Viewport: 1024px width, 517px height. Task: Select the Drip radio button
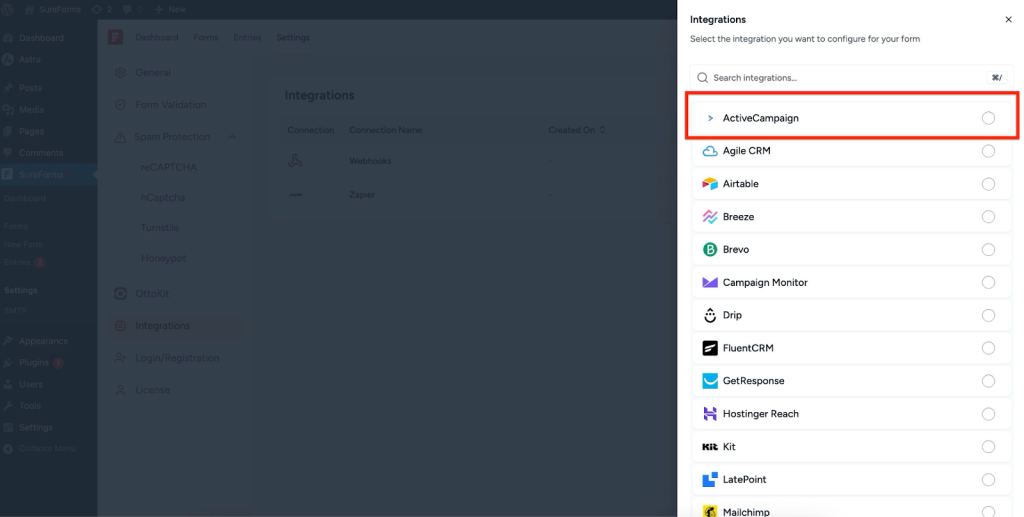[988, 315]
